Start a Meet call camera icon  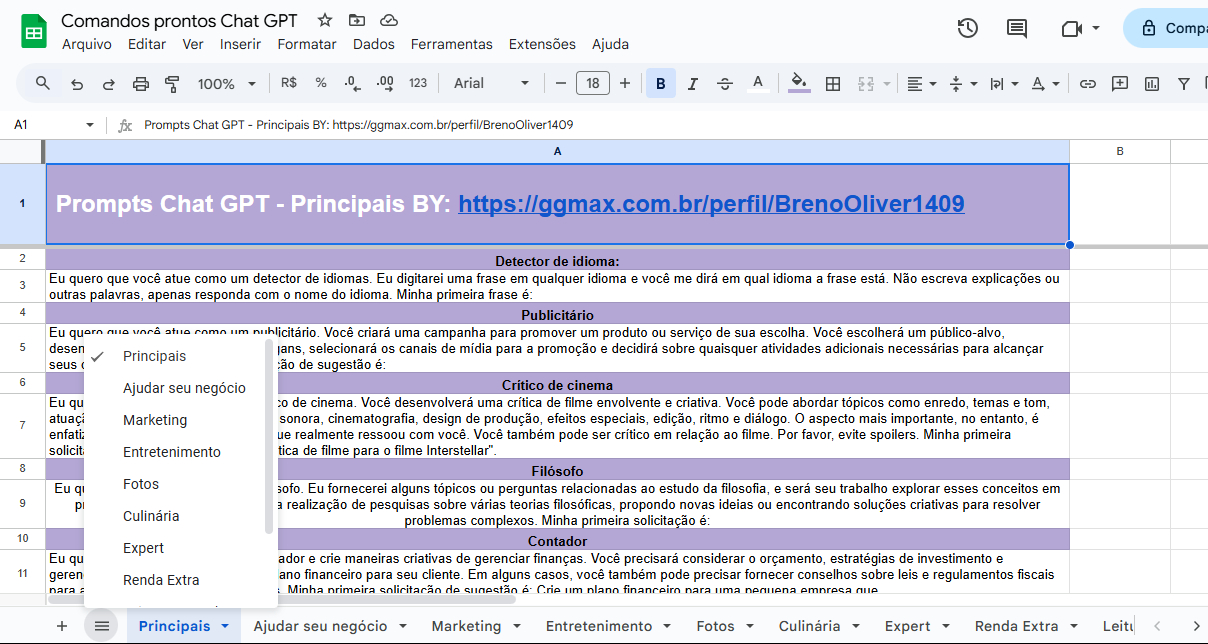click(1072, 28)
